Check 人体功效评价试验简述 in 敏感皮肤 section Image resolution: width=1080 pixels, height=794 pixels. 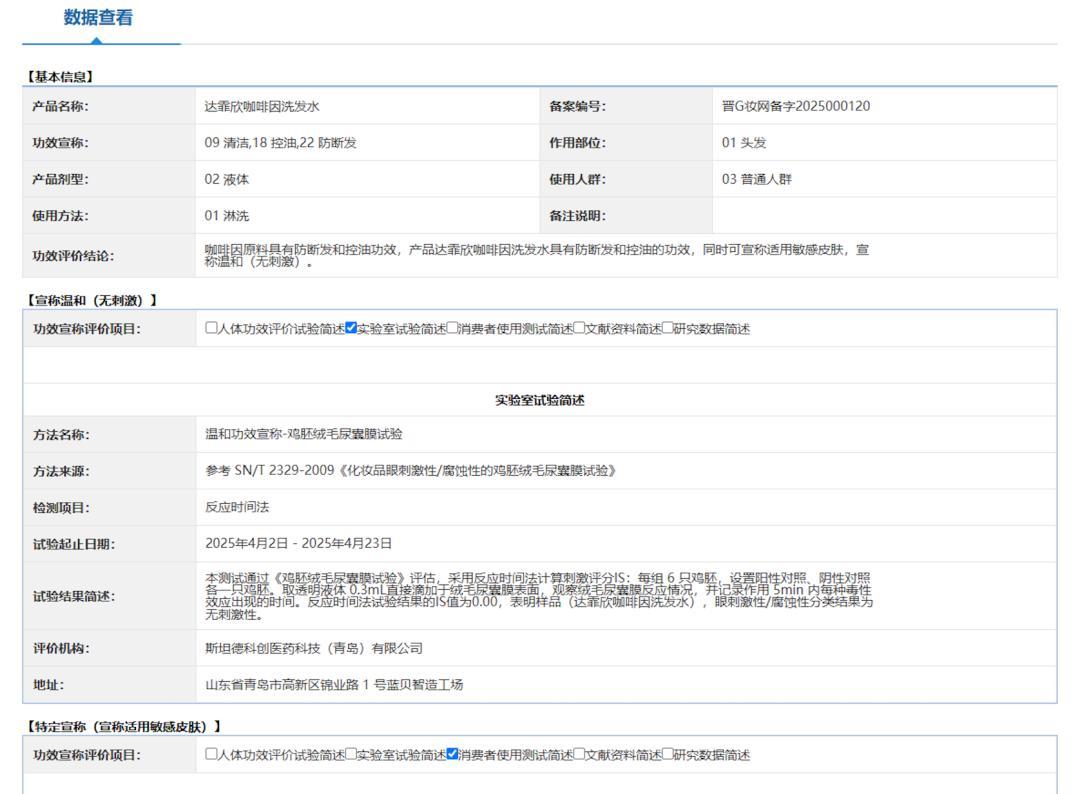click(212, 754)
